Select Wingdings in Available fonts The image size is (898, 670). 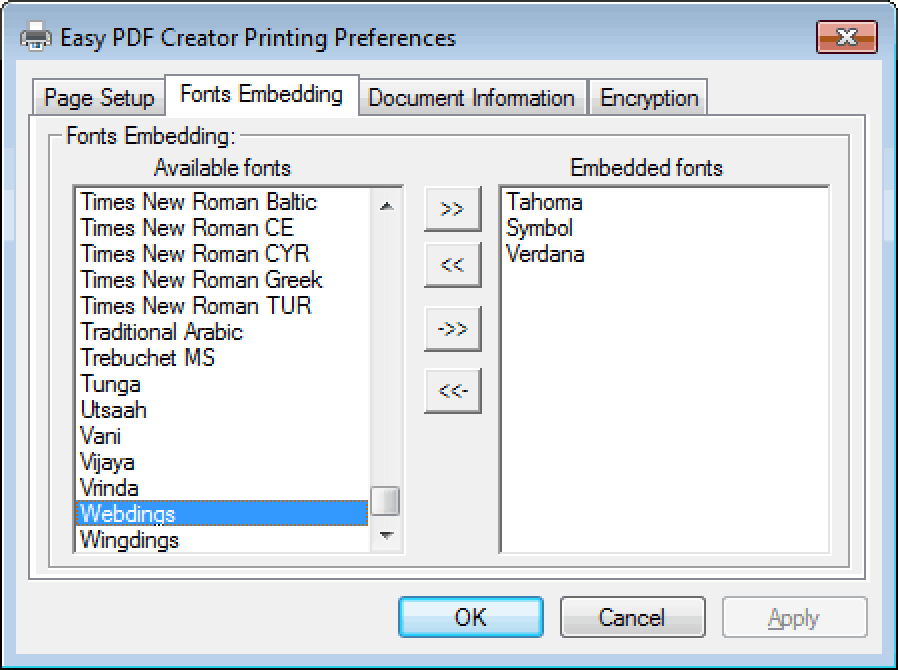tap(222, 539)
